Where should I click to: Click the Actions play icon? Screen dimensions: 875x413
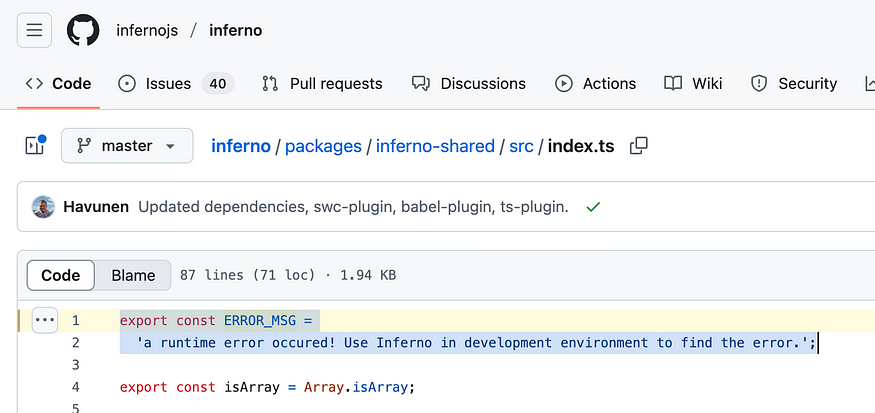coord(564,84)
